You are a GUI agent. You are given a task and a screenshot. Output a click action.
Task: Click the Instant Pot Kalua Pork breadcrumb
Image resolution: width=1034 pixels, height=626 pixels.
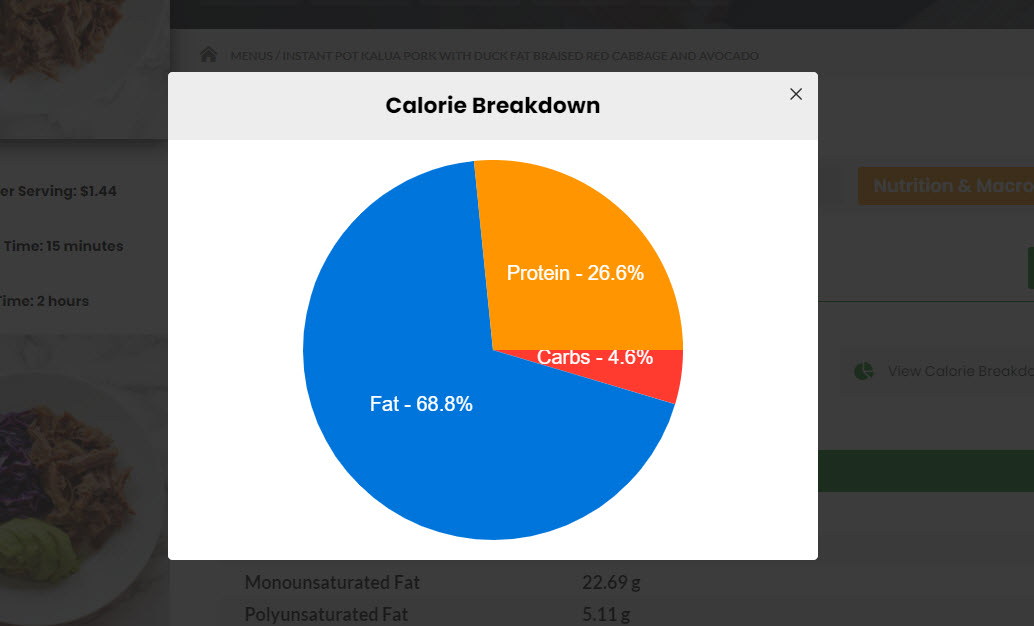(520, 56)
